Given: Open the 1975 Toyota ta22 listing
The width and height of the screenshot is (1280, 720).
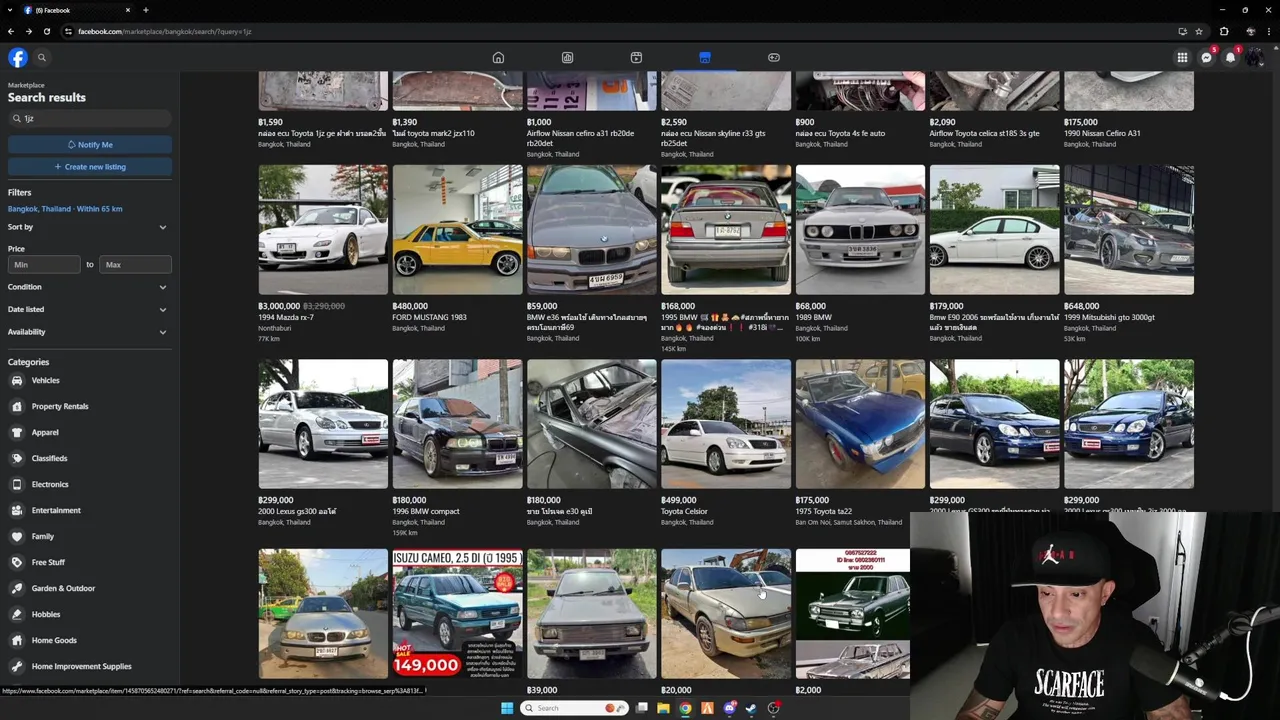Looking at the screenshot, I should point(860,424).
